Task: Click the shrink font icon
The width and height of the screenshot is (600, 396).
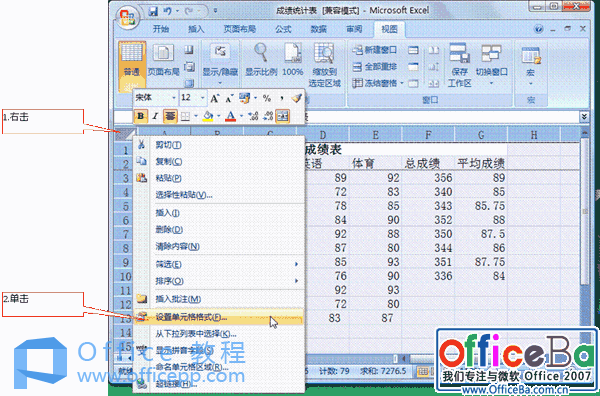Action: pos(229,99)
